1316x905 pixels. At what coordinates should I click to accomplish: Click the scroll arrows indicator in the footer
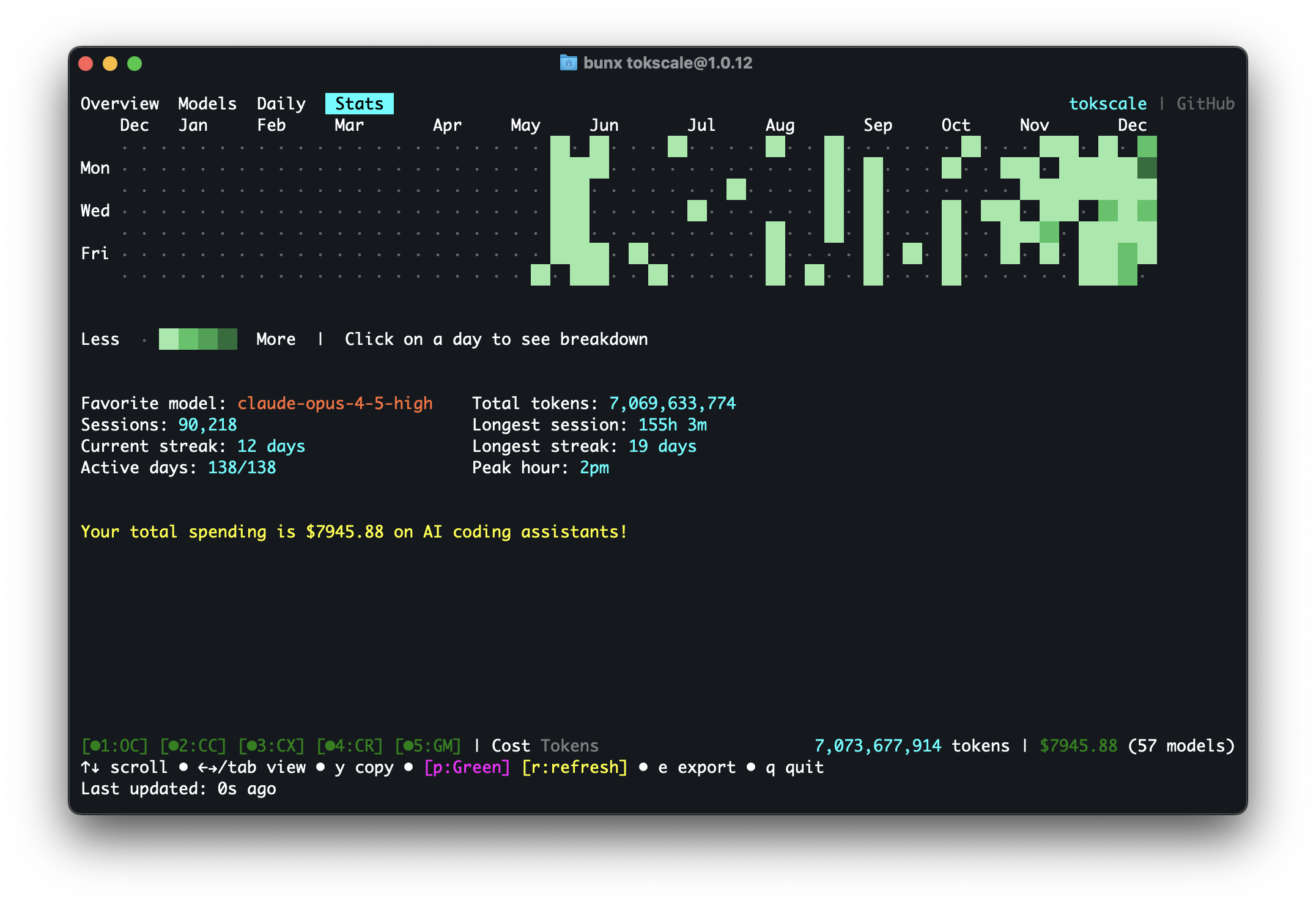(89, 767)
